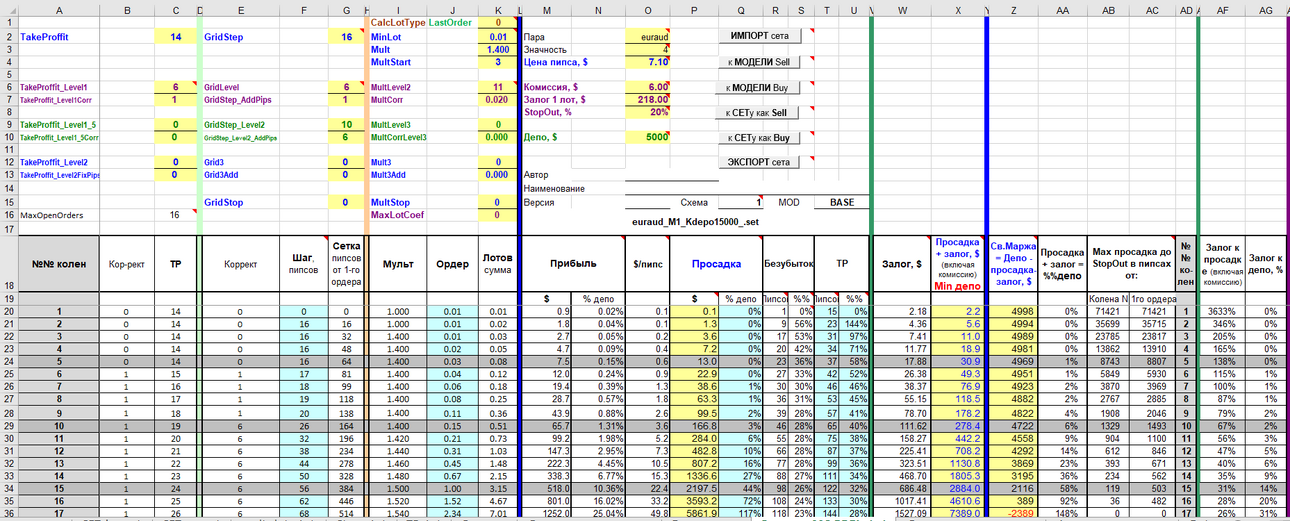Viewport: 1290px width, 521px height.
Task: Click the ЭКСПОРТ сета button
Action: click(x=760, y=162)
